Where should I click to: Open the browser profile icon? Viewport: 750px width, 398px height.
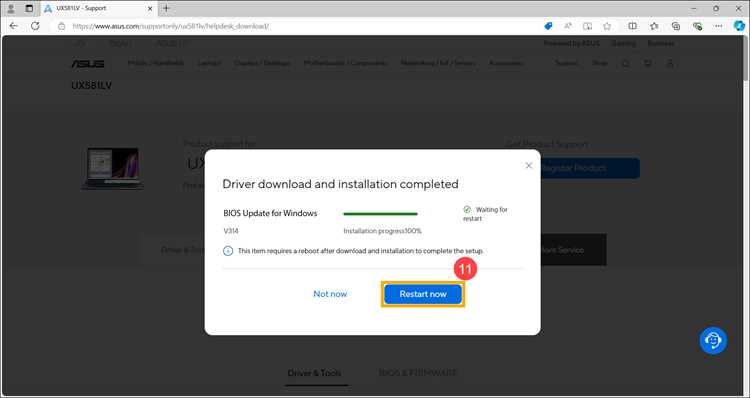[x=11, y=8]
